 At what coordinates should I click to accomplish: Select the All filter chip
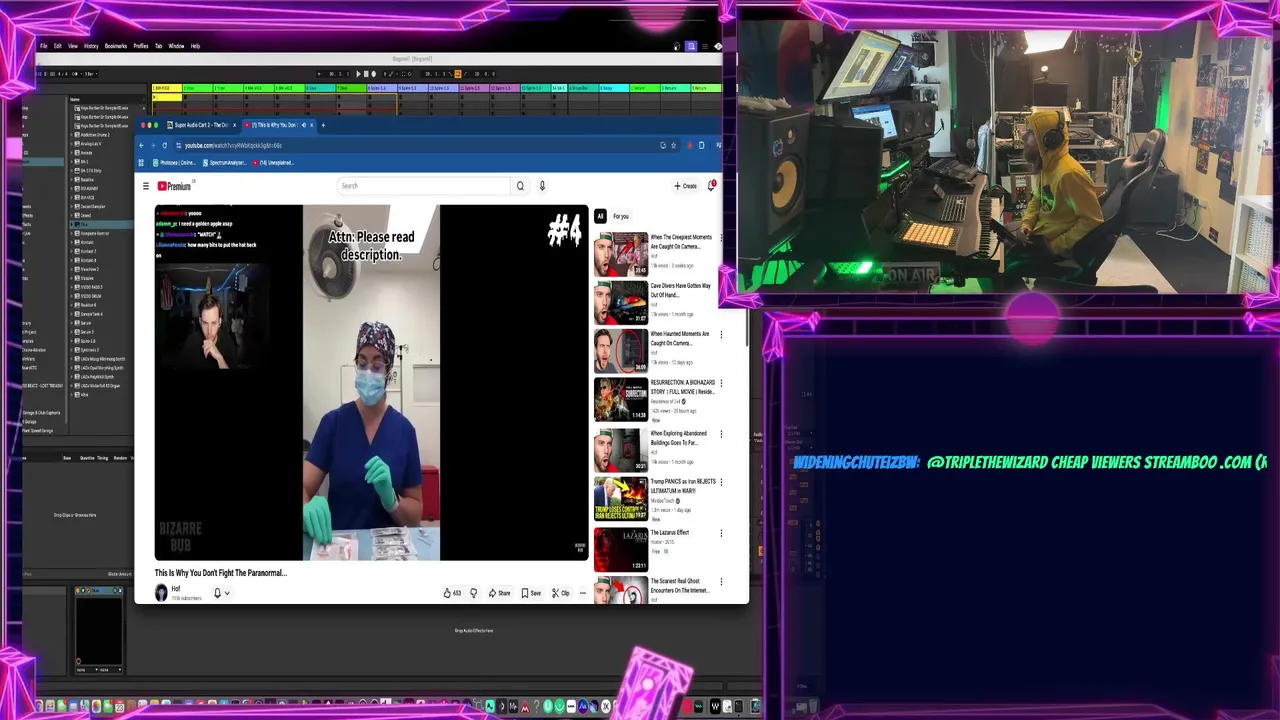pyautogui.click(x=600, y=216)
